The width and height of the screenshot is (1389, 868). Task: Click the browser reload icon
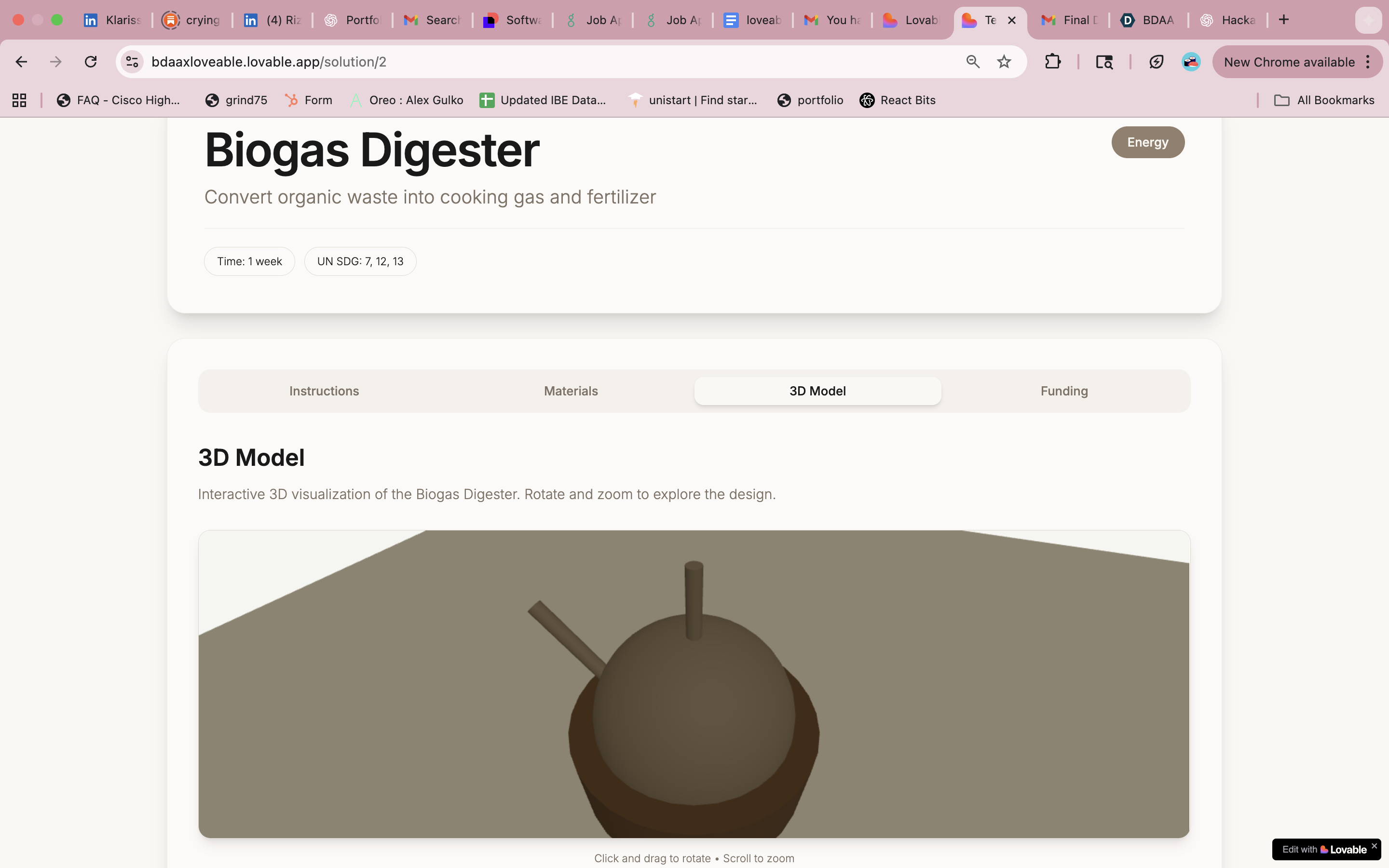point(91,62)
